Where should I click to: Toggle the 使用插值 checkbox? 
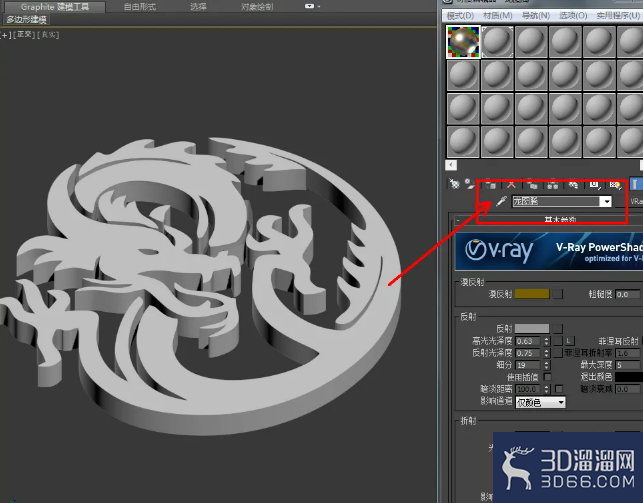tap(547, 376)
